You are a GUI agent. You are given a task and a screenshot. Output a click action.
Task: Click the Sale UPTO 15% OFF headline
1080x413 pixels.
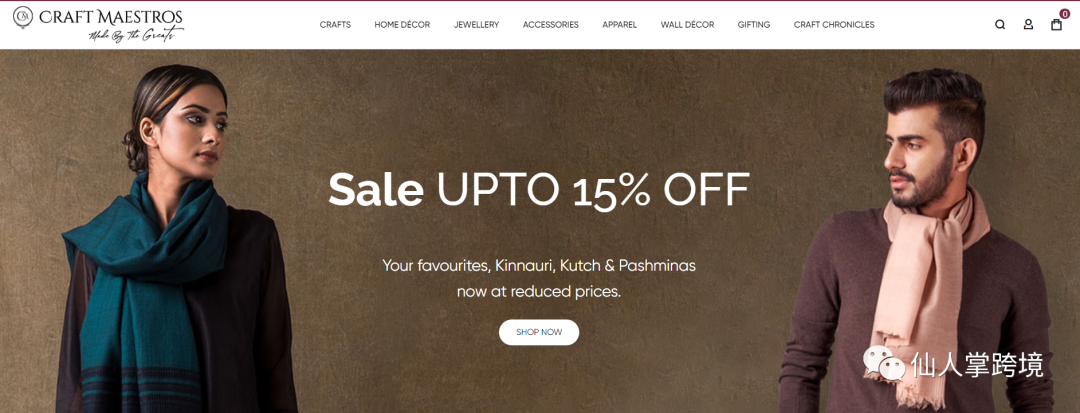[x=539, y=189]
